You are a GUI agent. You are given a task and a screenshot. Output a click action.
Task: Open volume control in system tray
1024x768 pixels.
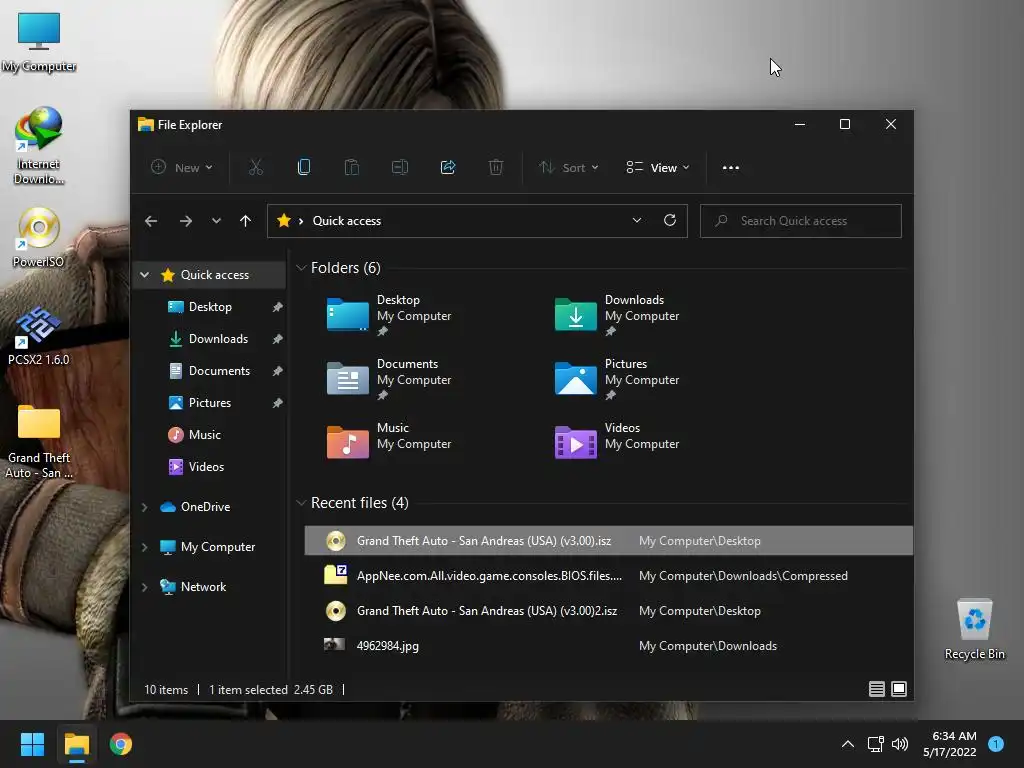(x=900, y=744)
